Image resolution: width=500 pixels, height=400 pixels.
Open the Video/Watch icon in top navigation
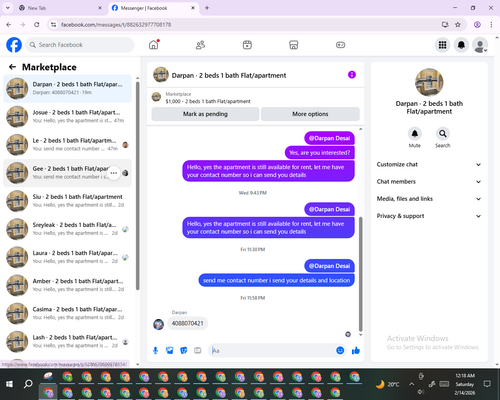tap(247, 45)
